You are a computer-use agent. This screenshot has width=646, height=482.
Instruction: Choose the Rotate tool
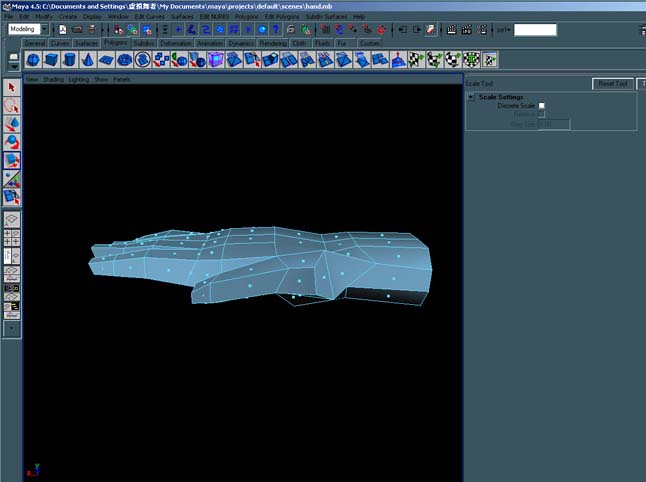pos(12,142)
